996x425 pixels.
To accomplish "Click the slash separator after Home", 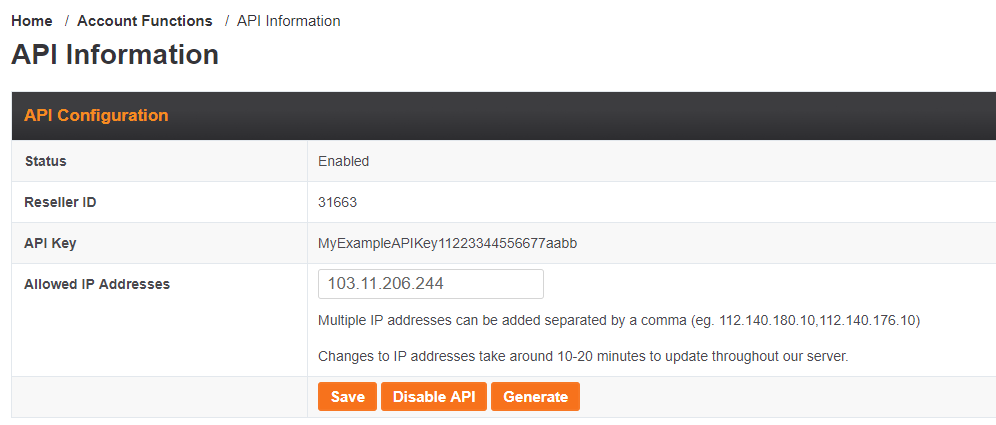I will [66, 21].
